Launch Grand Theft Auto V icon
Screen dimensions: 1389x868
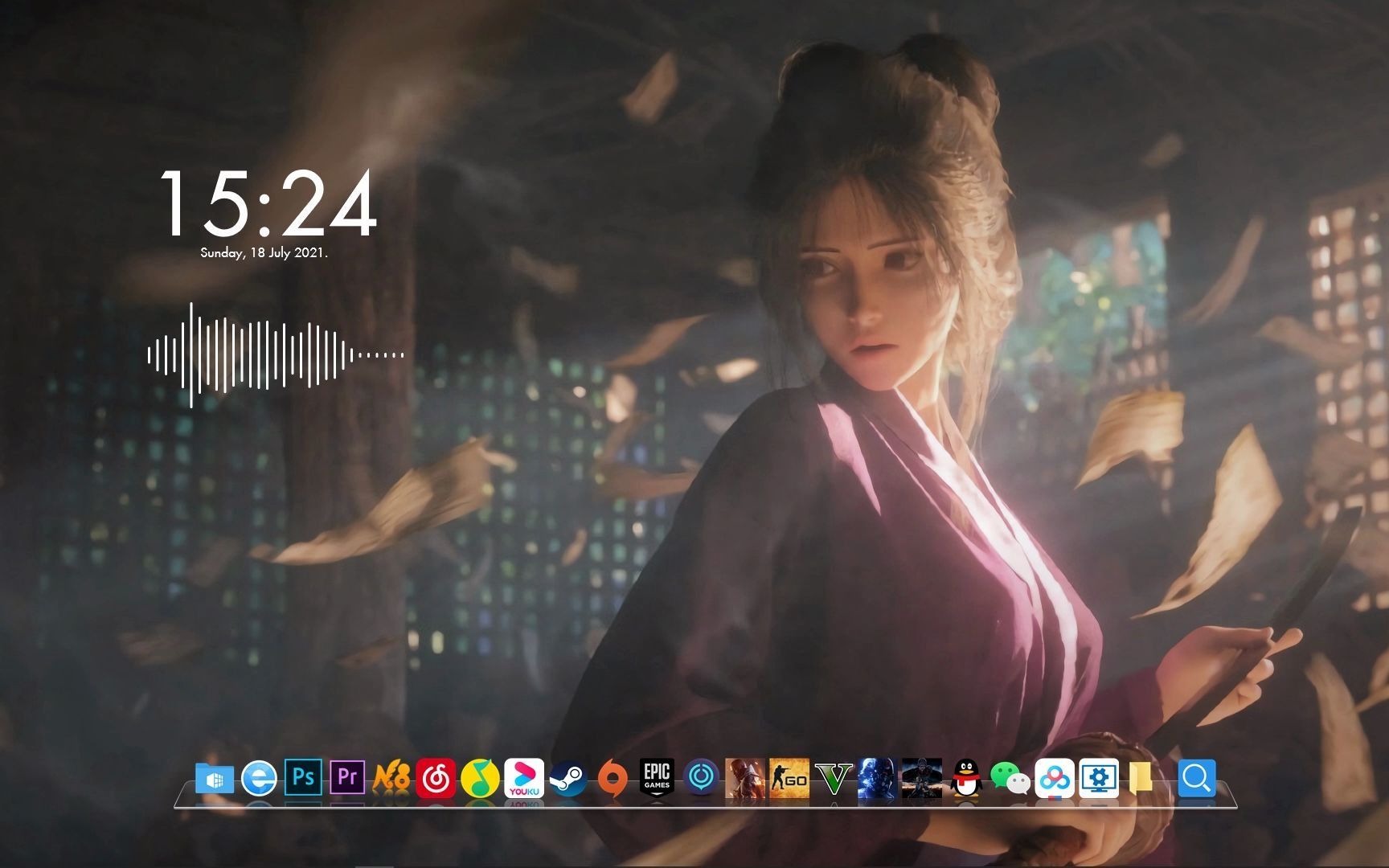[x=833, y=778]
